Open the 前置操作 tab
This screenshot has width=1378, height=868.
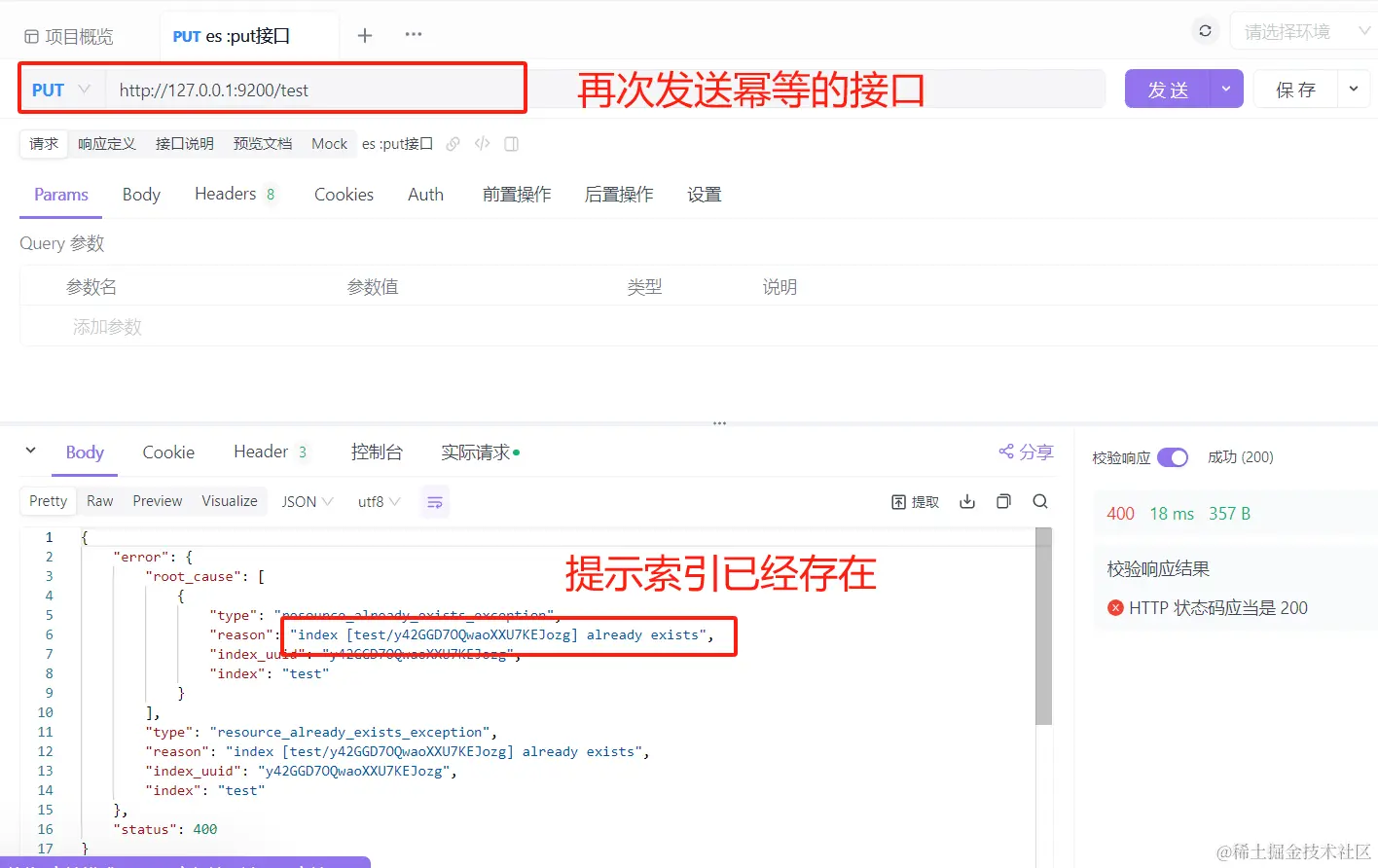[x=517, y=195]
